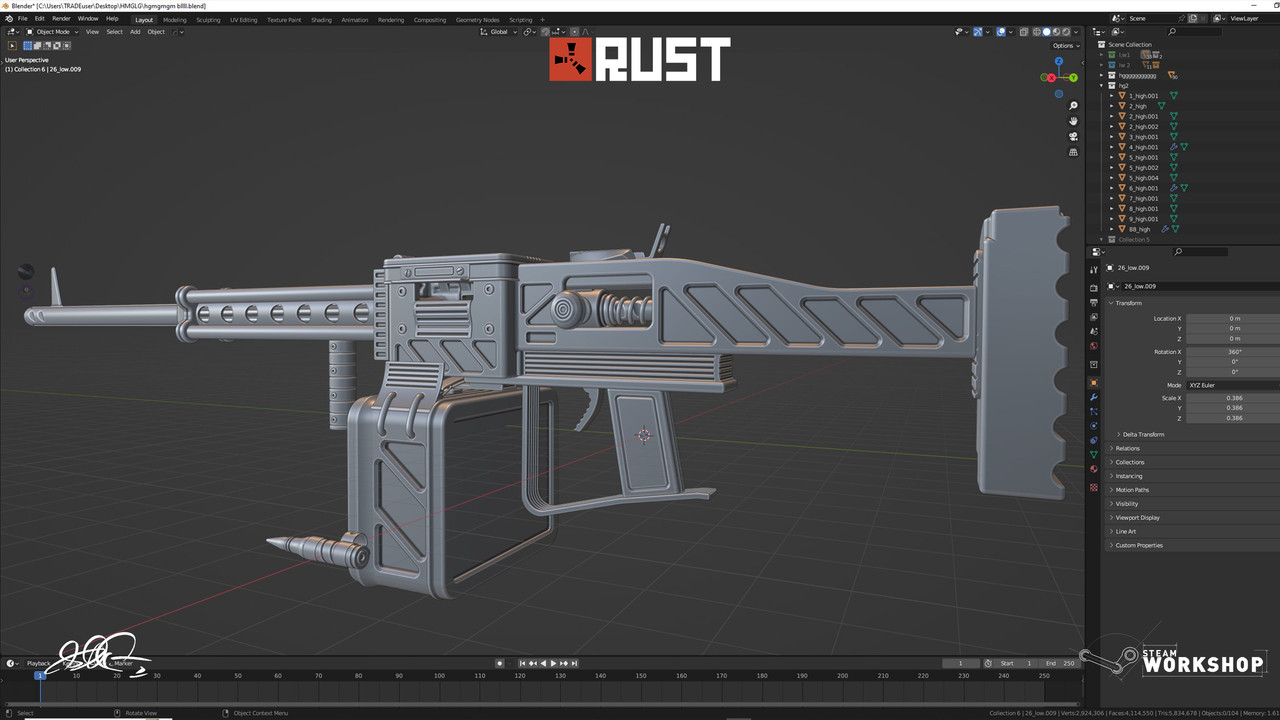This screenshot has width=1280, height=720.
Task: Open the timeline Playback menu
Action: (38, 663)
